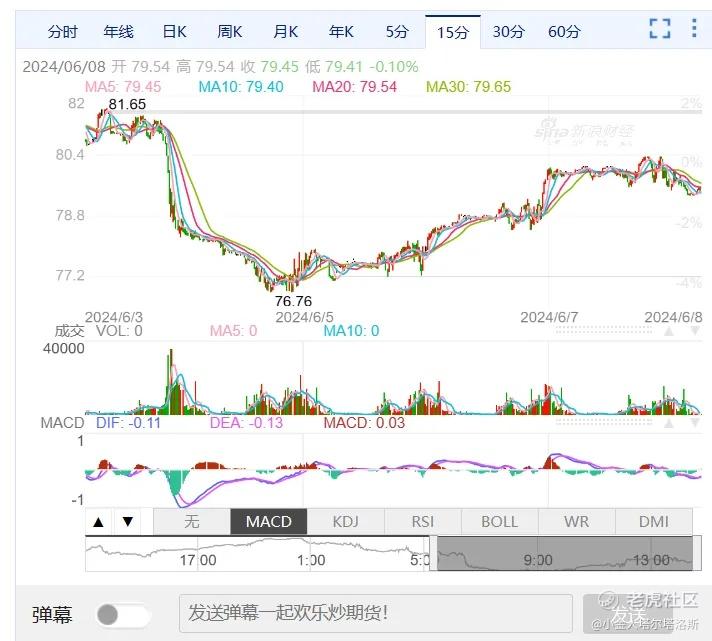Click the 弹幕 message input field

click(x=376, y=614)
